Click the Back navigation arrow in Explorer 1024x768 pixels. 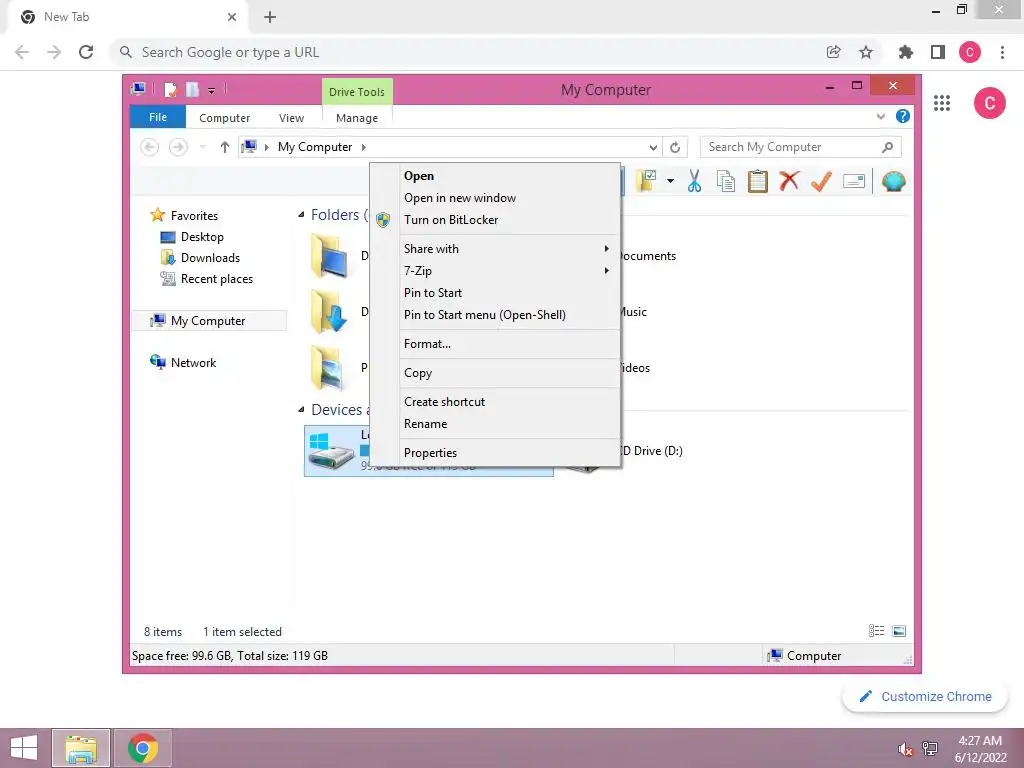pos(150,147)
